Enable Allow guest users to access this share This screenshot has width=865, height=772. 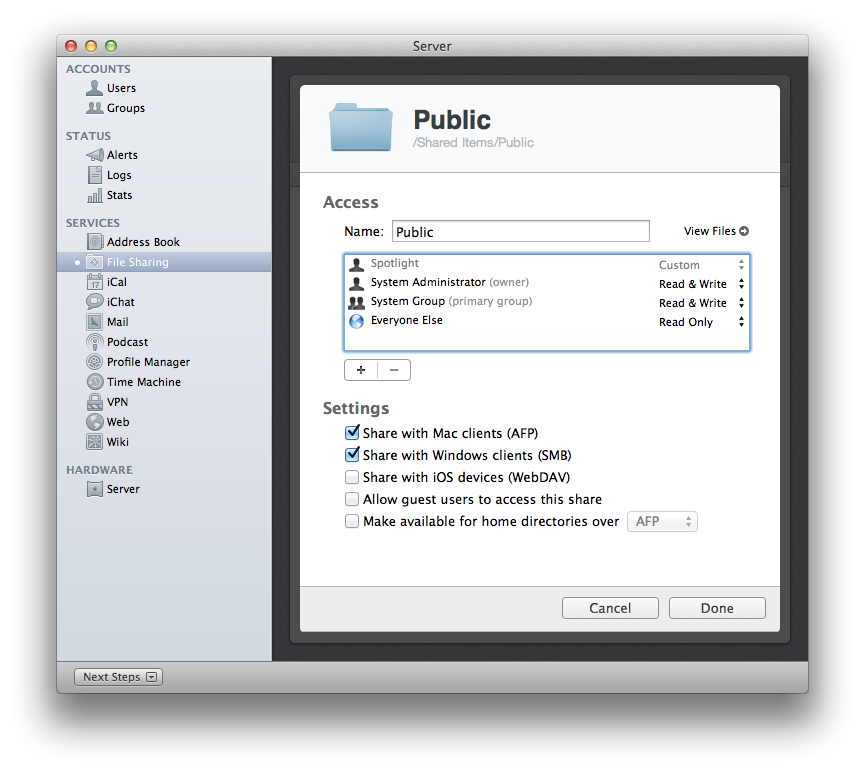(352, 499)
